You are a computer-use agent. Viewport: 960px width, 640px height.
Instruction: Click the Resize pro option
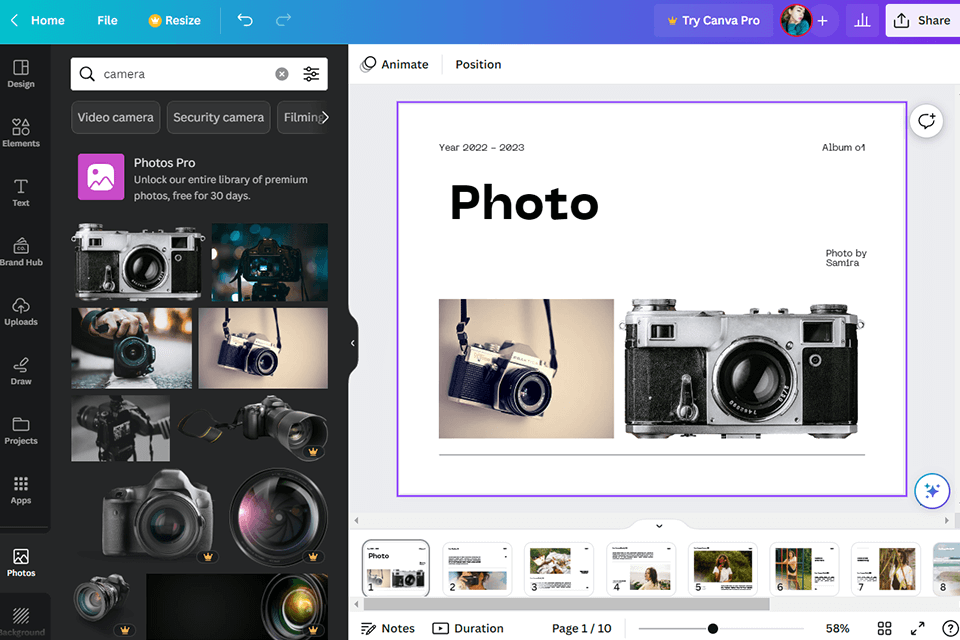[x=174, y=20]
